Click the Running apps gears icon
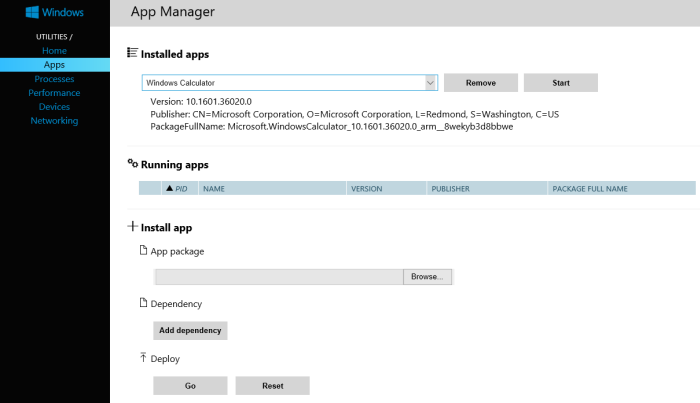The width and height of the screenshot is (700, 403). pos(132,163)
